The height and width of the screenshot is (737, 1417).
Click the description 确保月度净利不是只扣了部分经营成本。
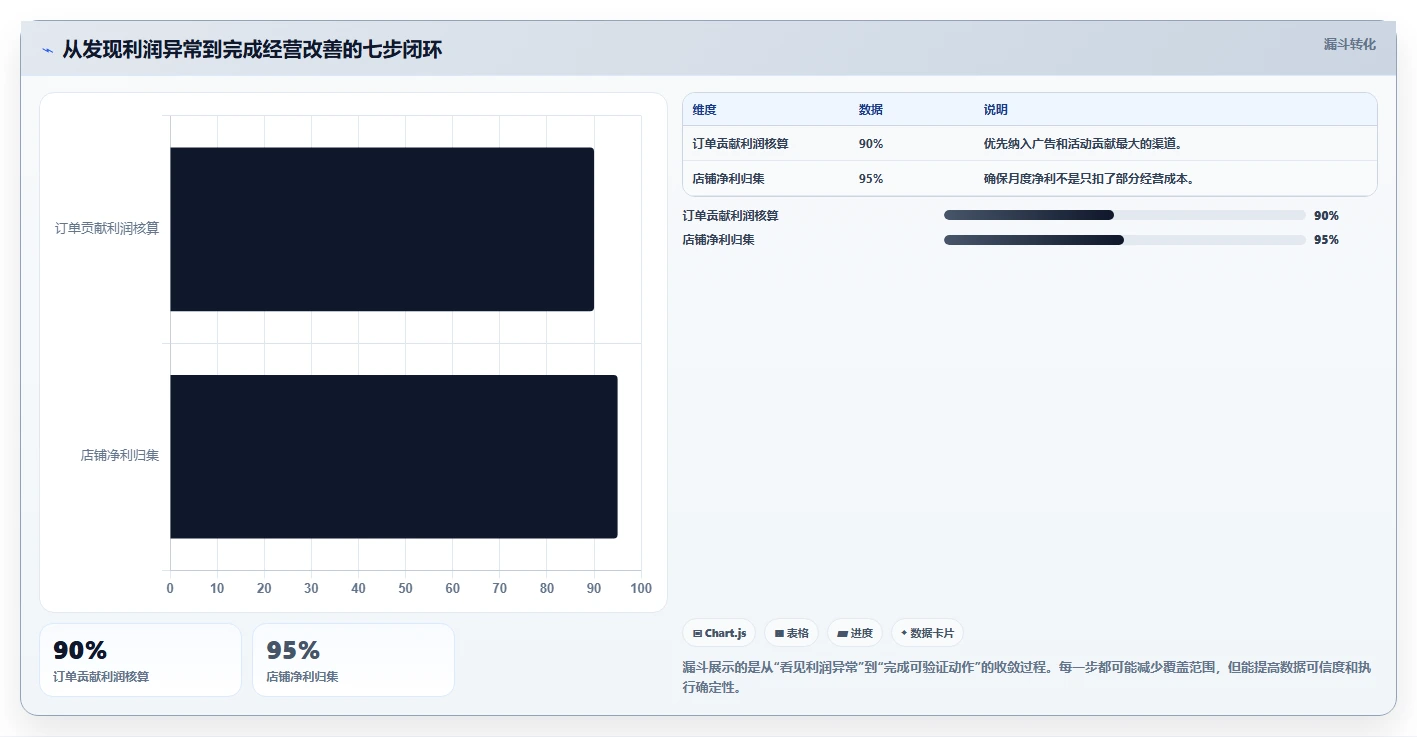[x=1089, y=179]
